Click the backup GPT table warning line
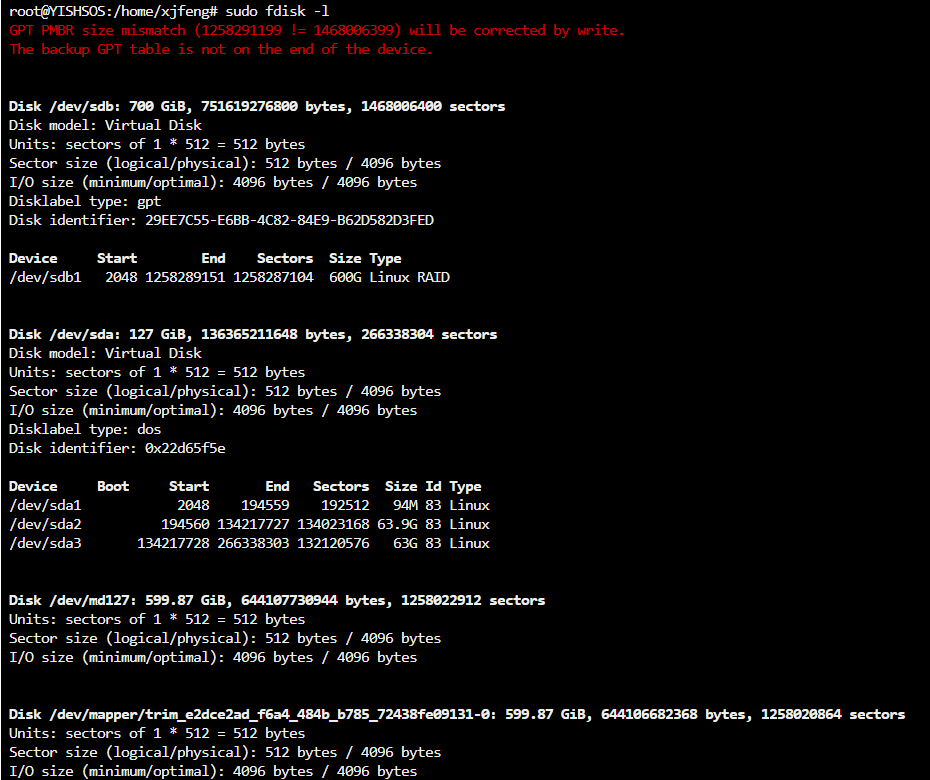The width and height of the screenshot is (930, 780). point(220,50)
